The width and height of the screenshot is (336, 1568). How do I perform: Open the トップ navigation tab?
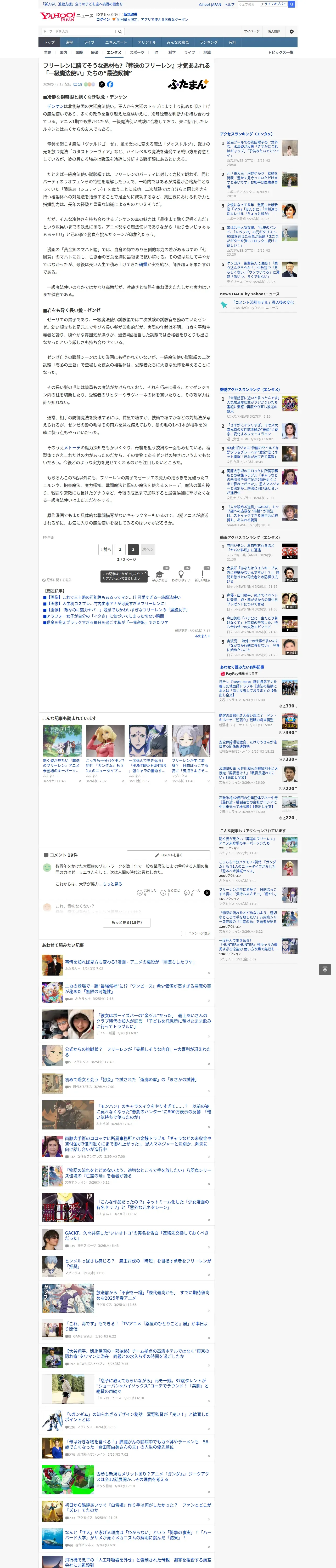(49, 43)
